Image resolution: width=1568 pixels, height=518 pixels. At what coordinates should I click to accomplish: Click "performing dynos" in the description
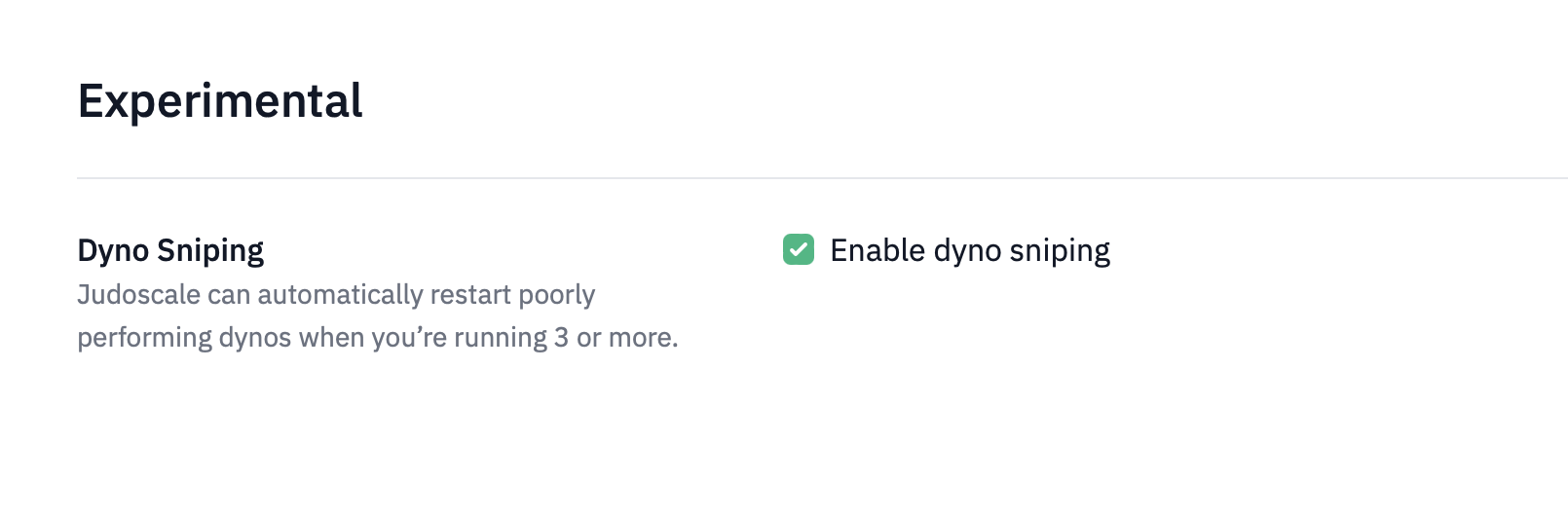tap(184, 338)
